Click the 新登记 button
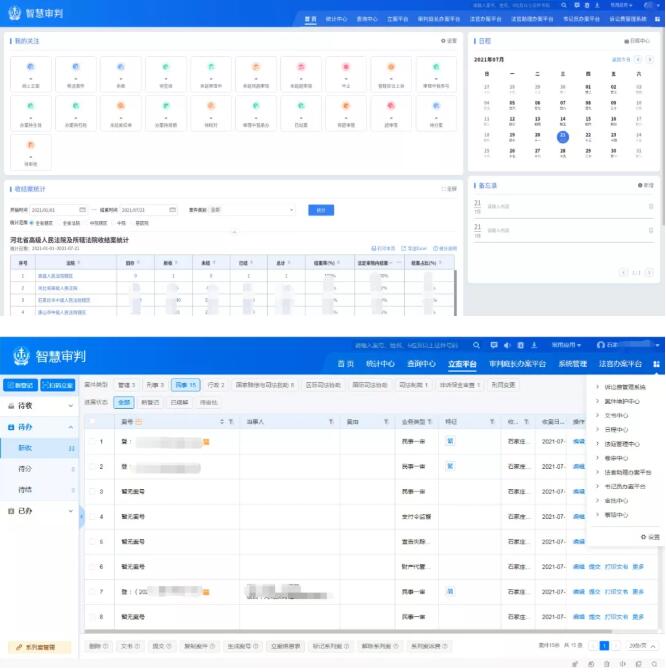 pyautogui.click(x=20, y=384)
